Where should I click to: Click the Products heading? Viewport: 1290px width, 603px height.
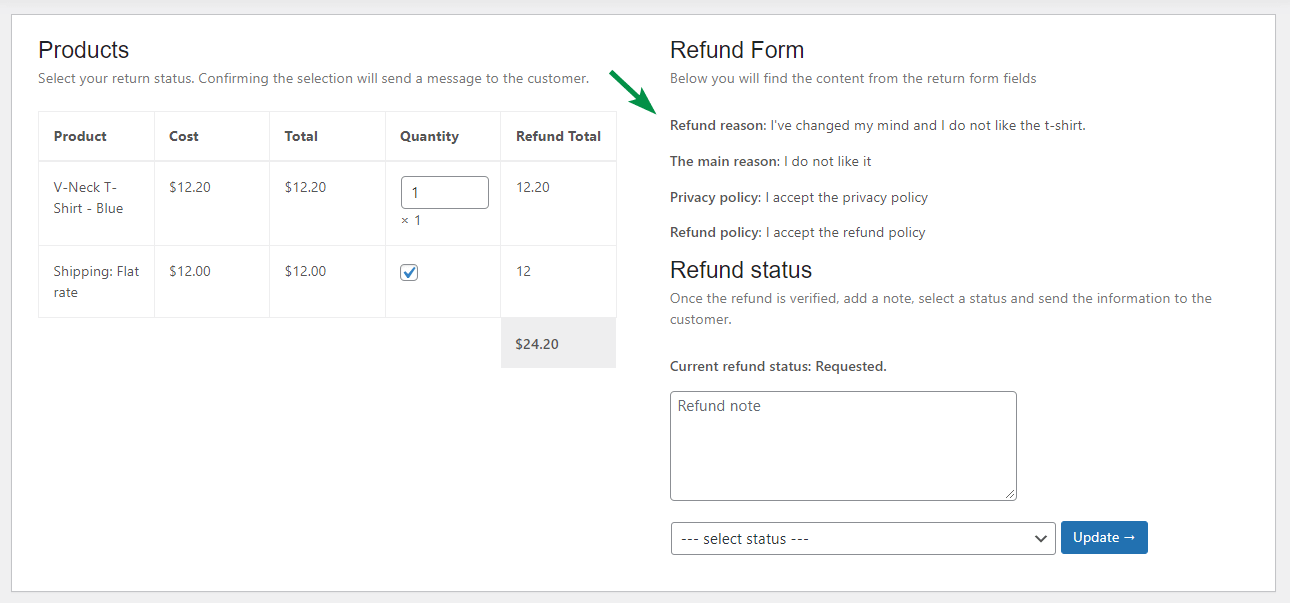point(84,50)
